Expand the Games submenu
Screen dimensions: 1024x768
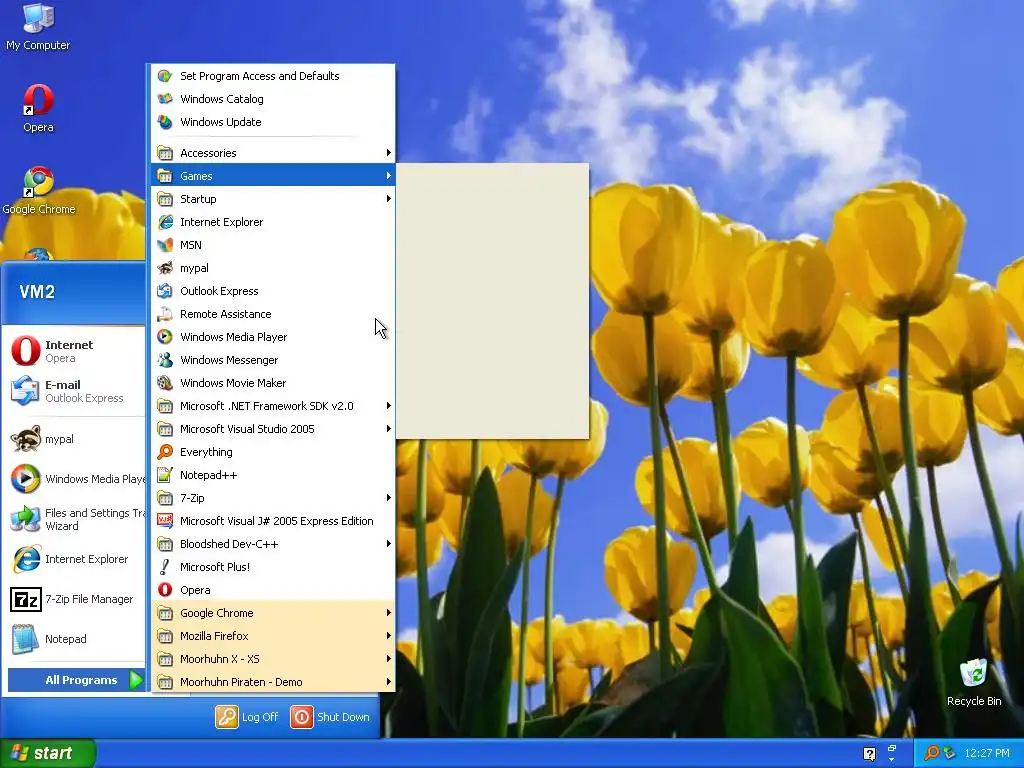tap(273, 176)
